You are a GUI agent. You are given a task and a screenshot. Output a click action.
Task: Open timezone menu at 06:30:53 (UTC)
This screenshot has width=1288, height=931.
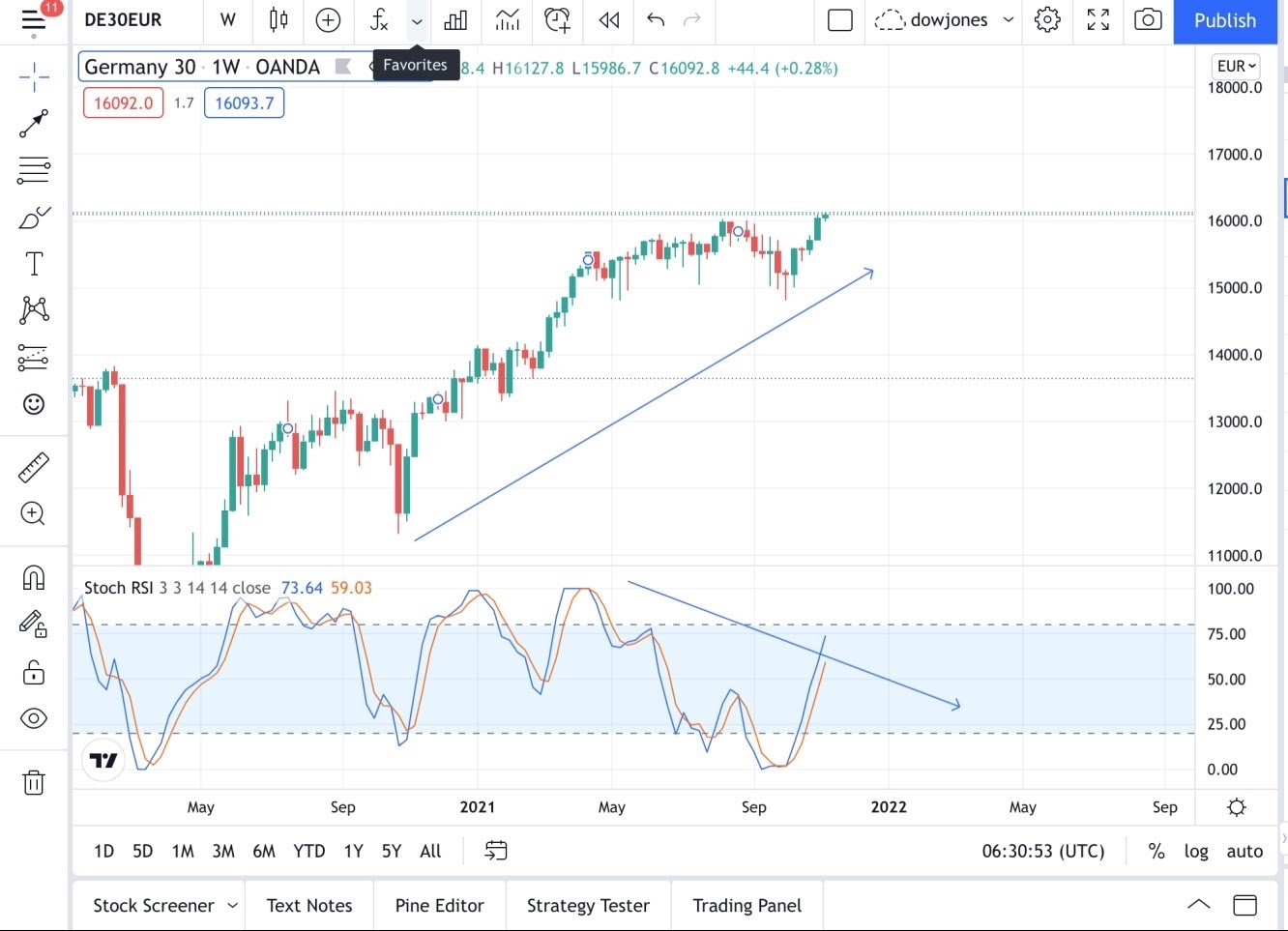click(x=1043, y=851)
